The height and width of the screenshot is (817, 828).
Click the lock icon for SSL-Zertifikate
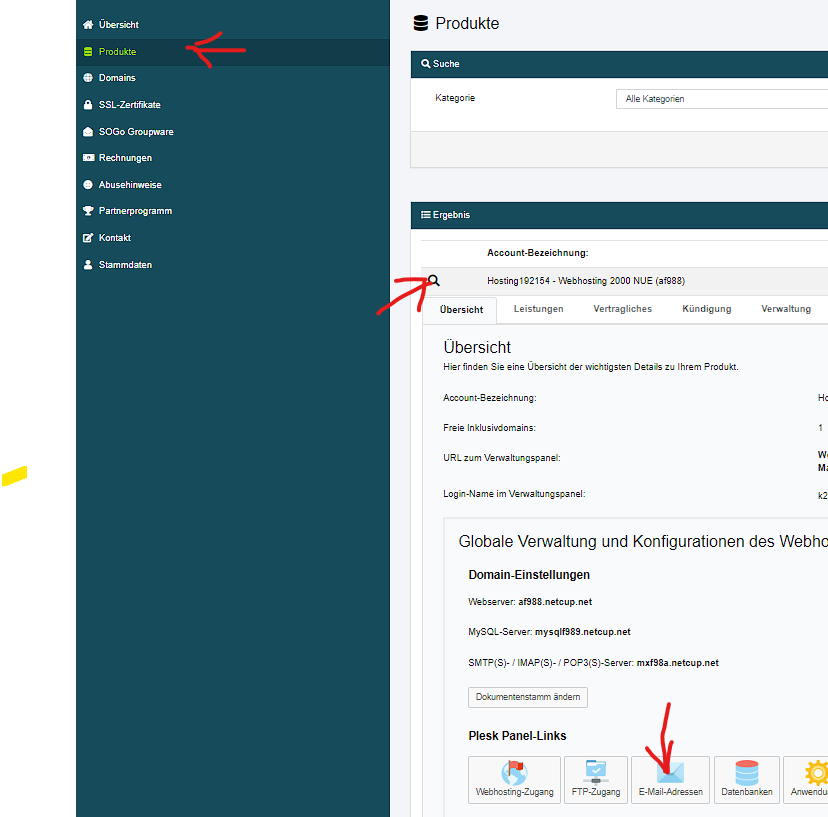pos(88,105)
